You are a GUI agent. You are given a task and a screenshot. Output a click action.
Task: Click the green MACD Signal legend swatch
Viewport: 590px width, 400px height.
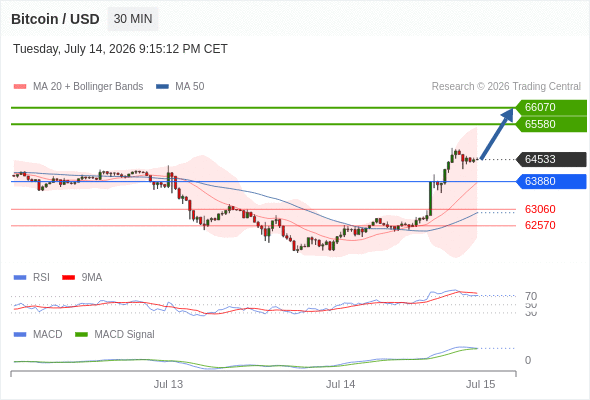(x=81, y=335)
